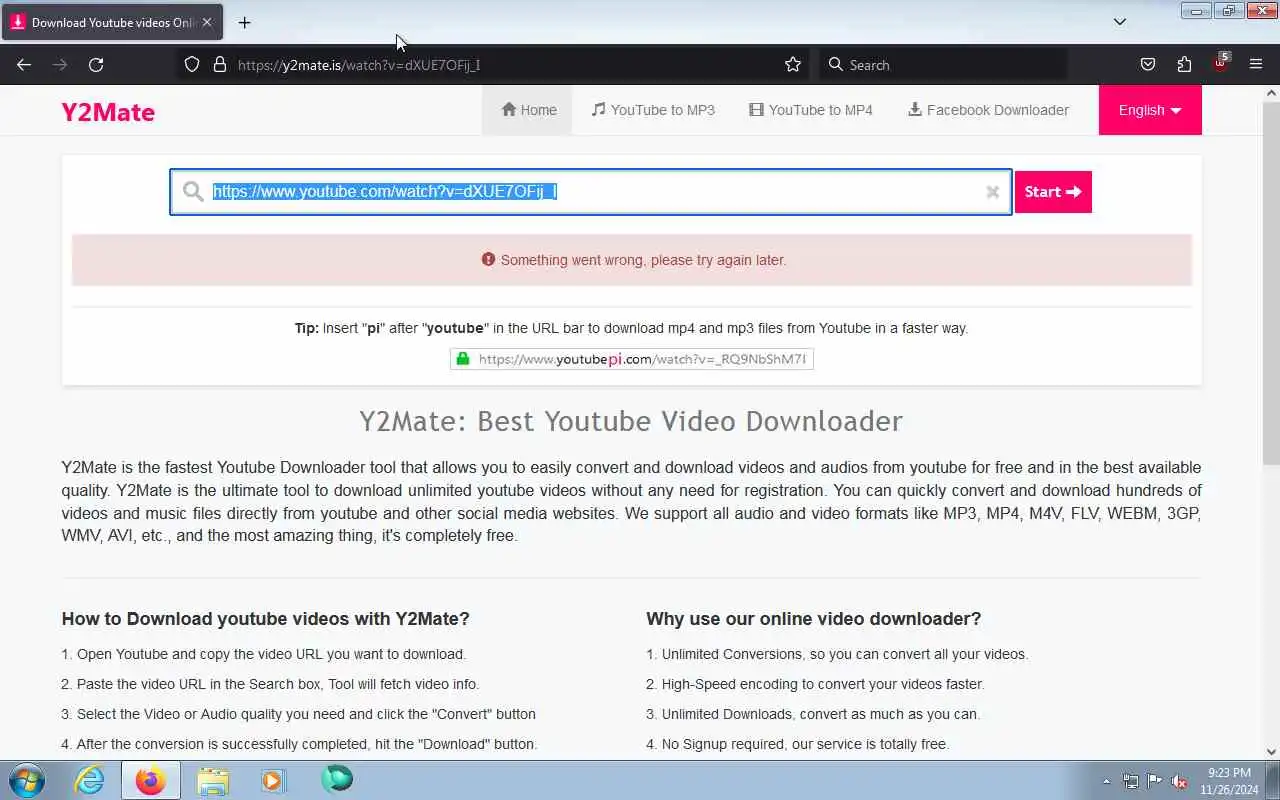Click 'Why use our online video downloader?' heading
Image resolution: width=1280 pixels, height=800 pixels.
[x=814, y=619]
